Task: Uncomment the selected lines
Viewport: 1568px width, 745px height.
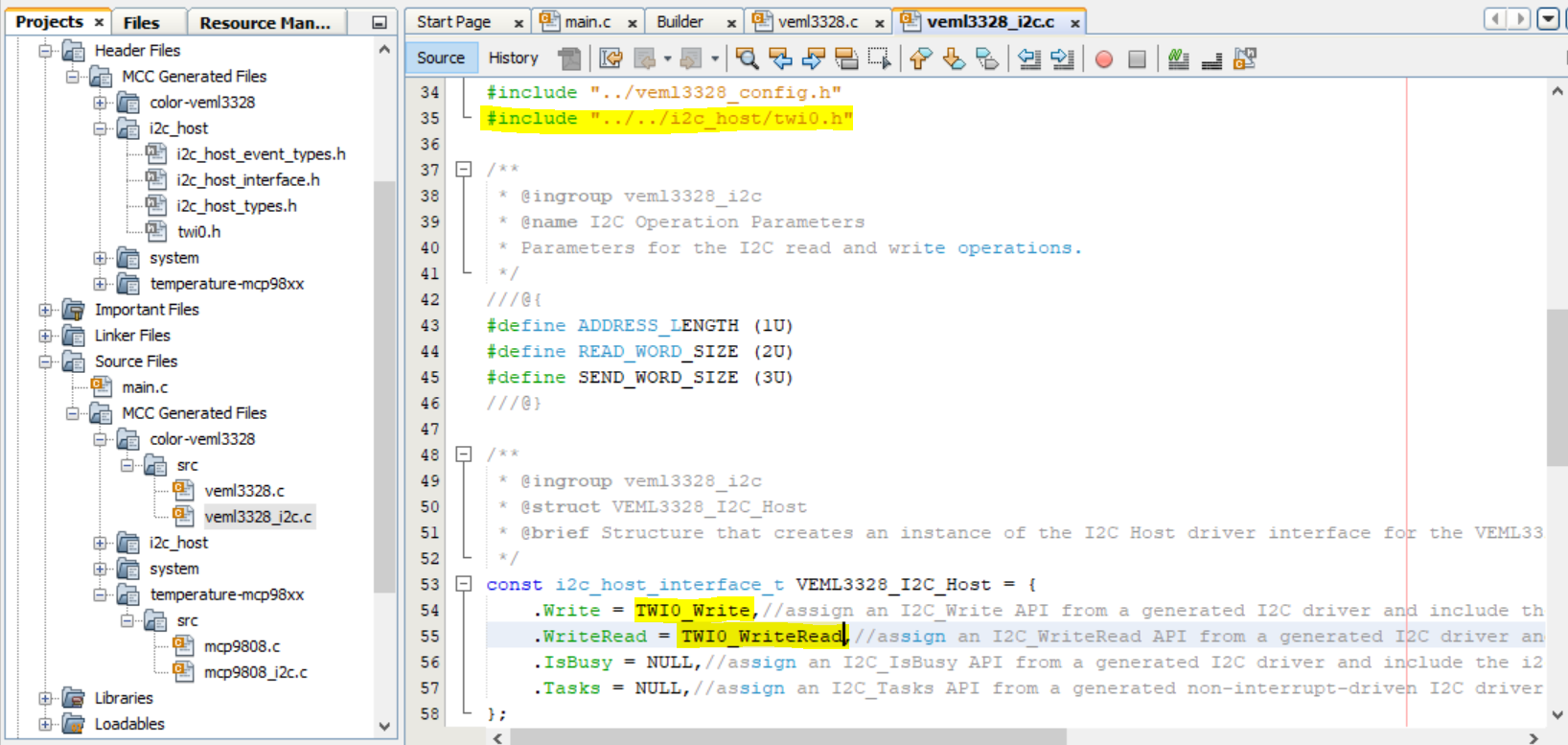Action: tap(1211, 59)
